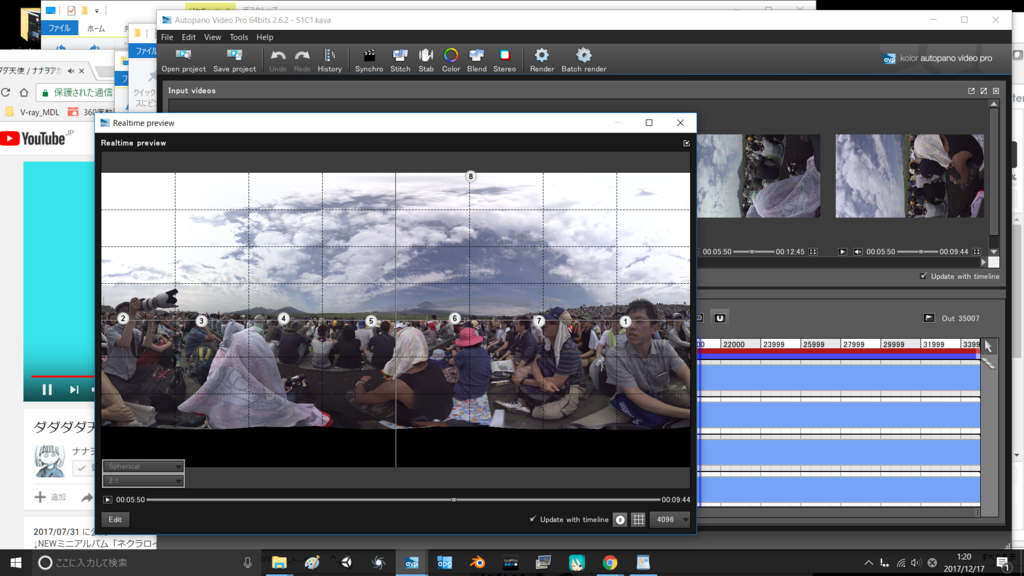Viewport: 1024px width, 576px height.
Task: Click the Input videos panel float icon
Action: click(x=971, y=91)
